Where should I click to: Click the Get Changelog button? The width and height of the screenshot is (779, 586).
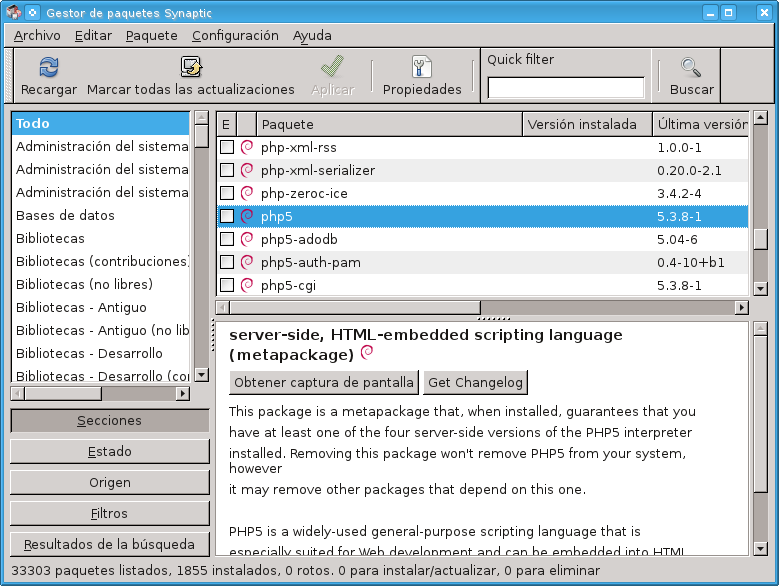475,382
